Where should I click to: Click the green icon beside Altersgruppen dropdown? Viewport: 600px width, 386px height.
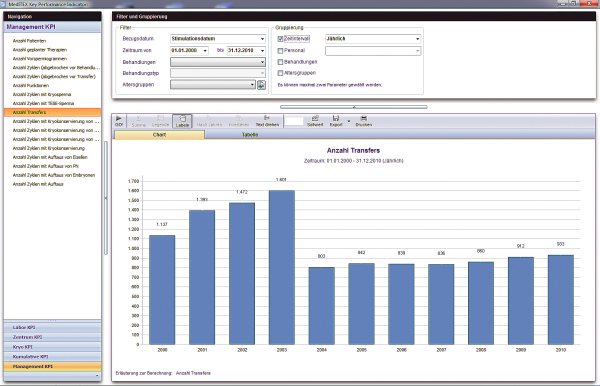(x=261, y=85)
